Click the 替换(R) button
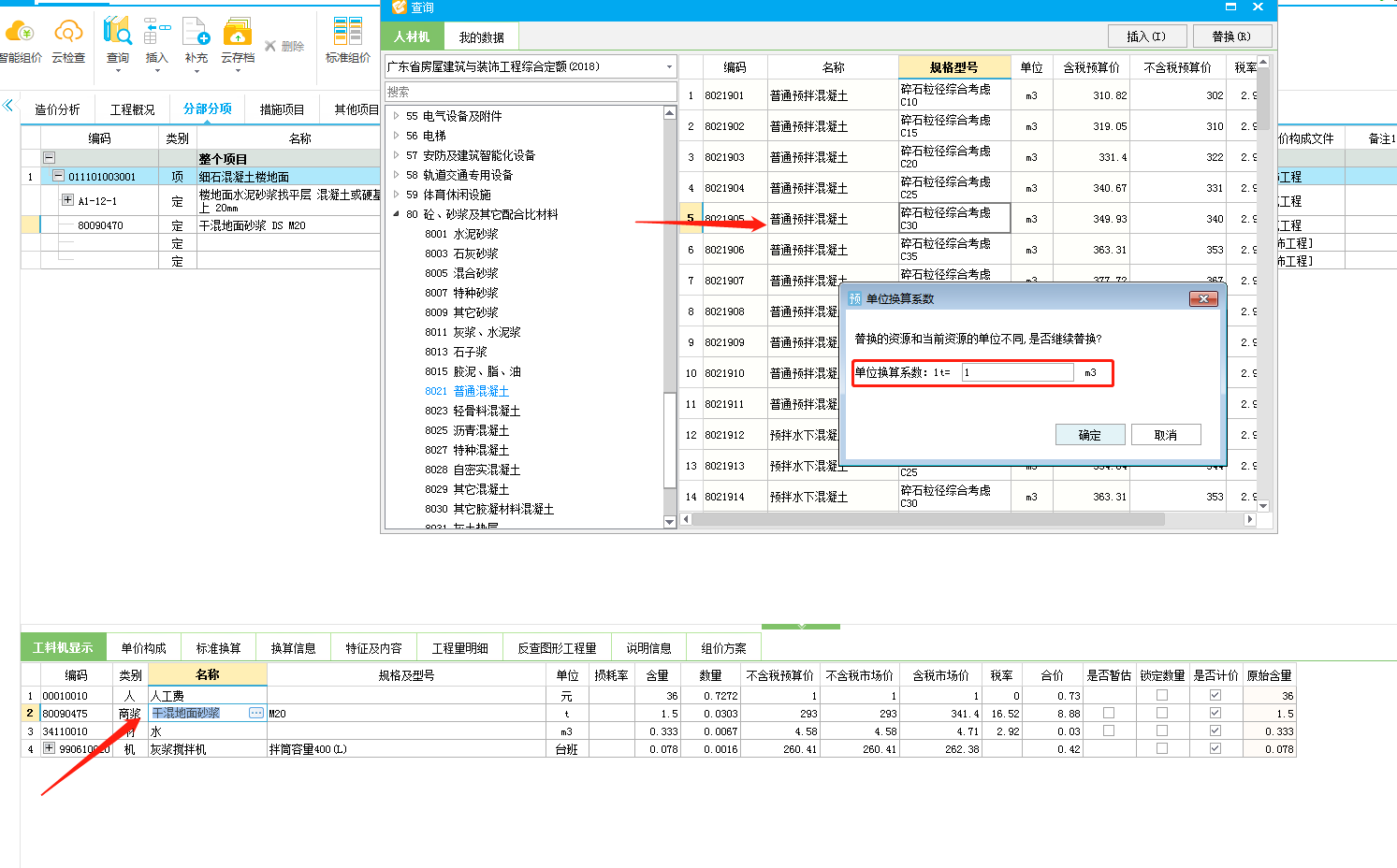 click(1231, 36)
